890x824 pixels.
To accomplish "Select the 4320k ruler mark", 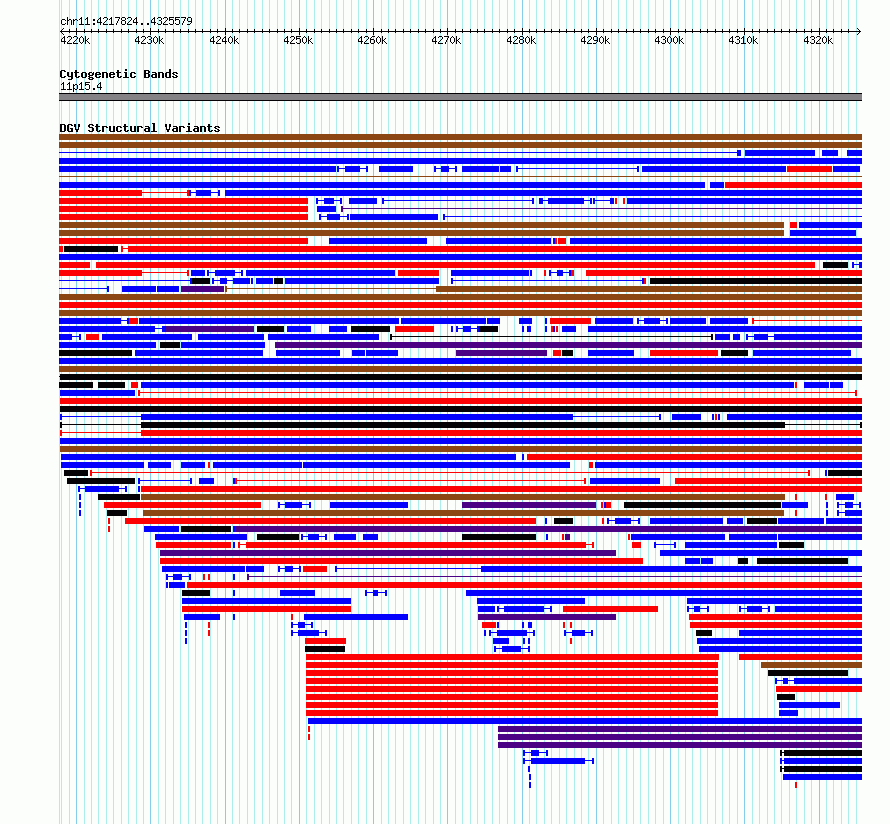I will pyautogui.click(x=818, y=40).
